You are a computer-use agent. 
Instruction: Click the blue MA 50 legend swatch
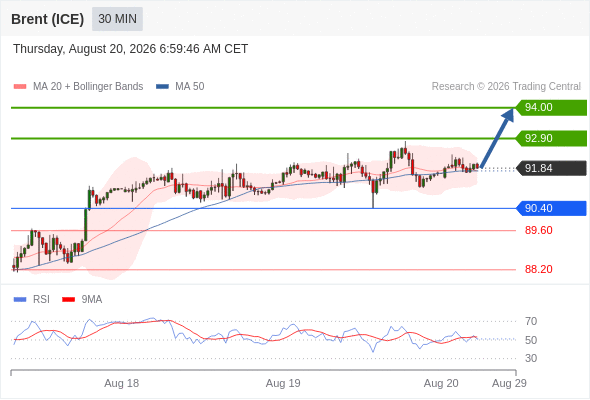[162, 87]
